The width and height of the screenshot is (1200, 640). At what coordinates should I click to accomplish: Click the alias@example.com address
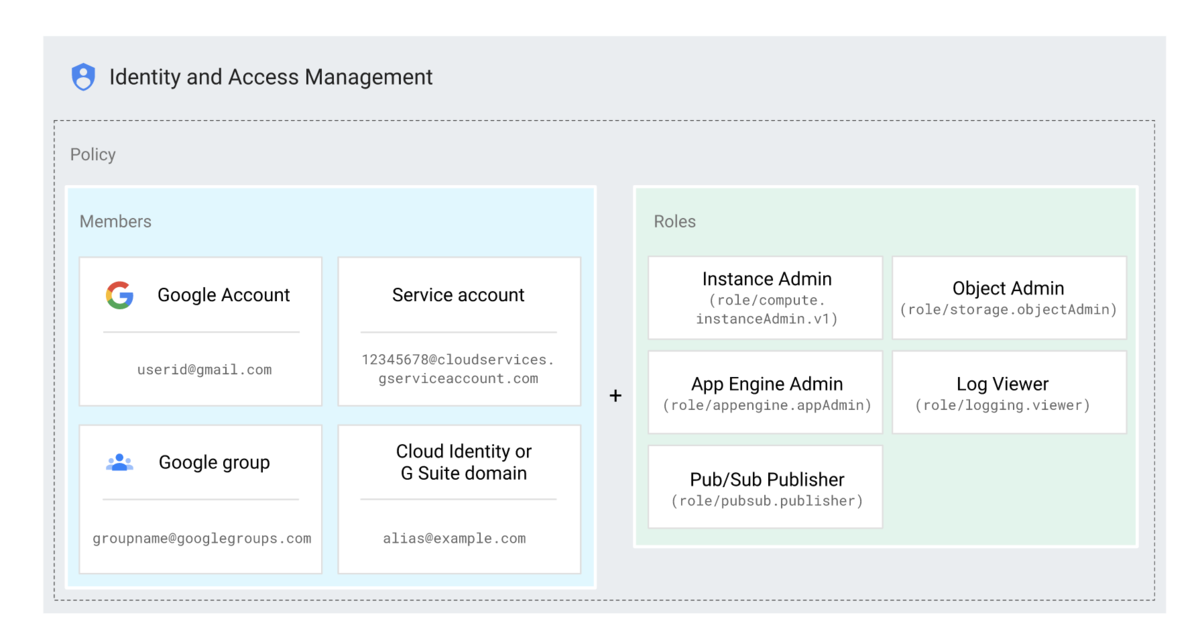pos(454,538)
